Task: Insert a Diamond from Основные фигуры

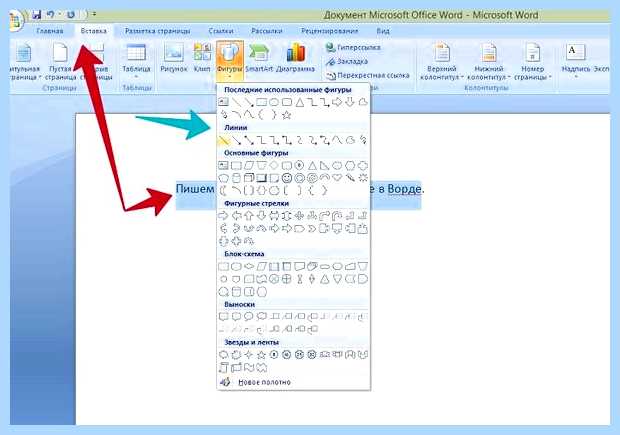Action: [x=274, y=165]
